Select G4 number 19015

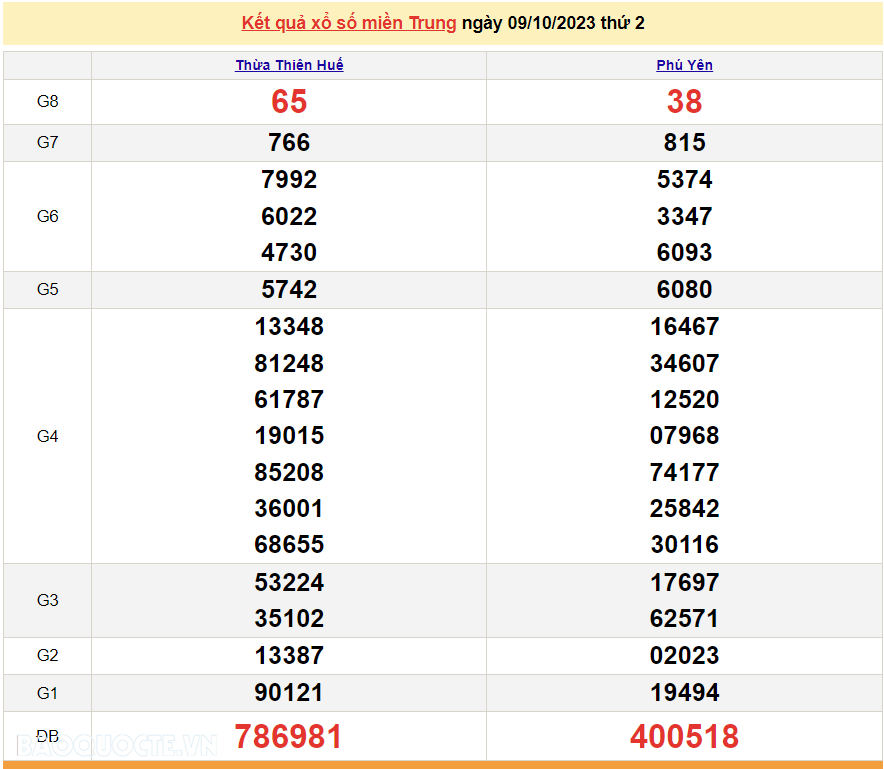coord(289,436)
